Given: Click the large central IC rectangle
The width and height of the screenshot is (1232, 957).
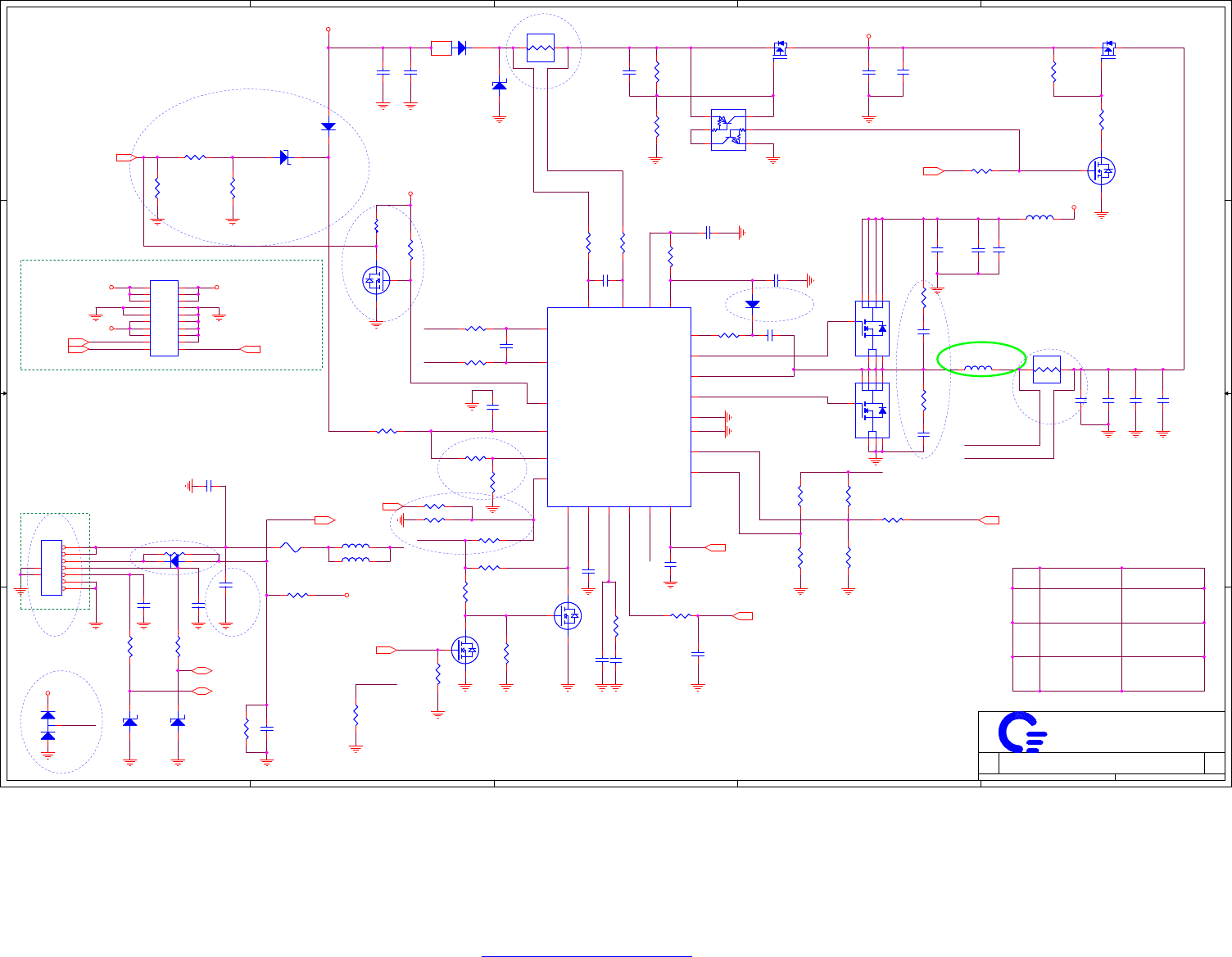Looking at the screenshot, I should [618, 407].
